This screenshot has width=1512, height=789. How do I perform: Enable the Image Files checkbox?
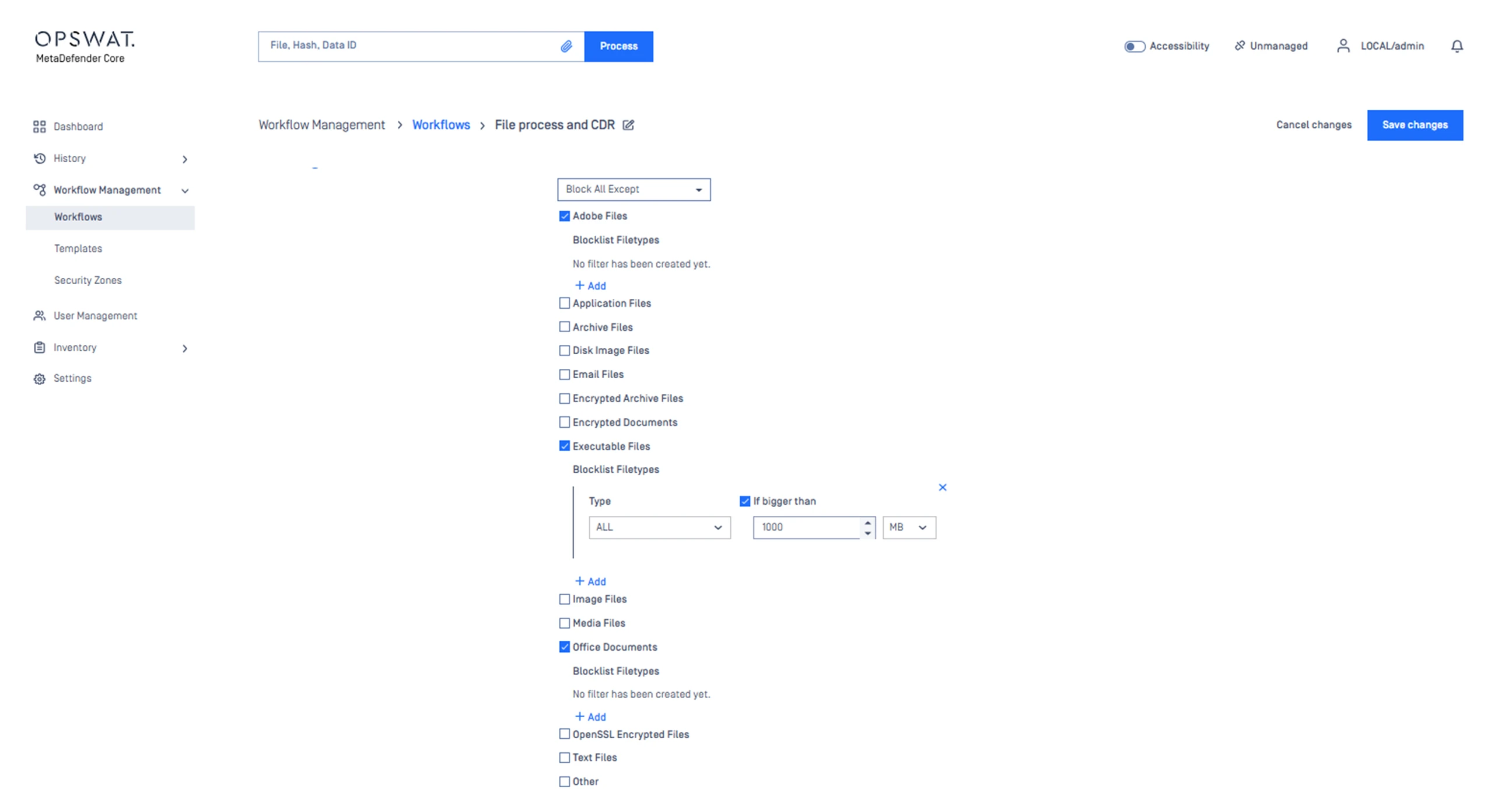tap(564, 599)
